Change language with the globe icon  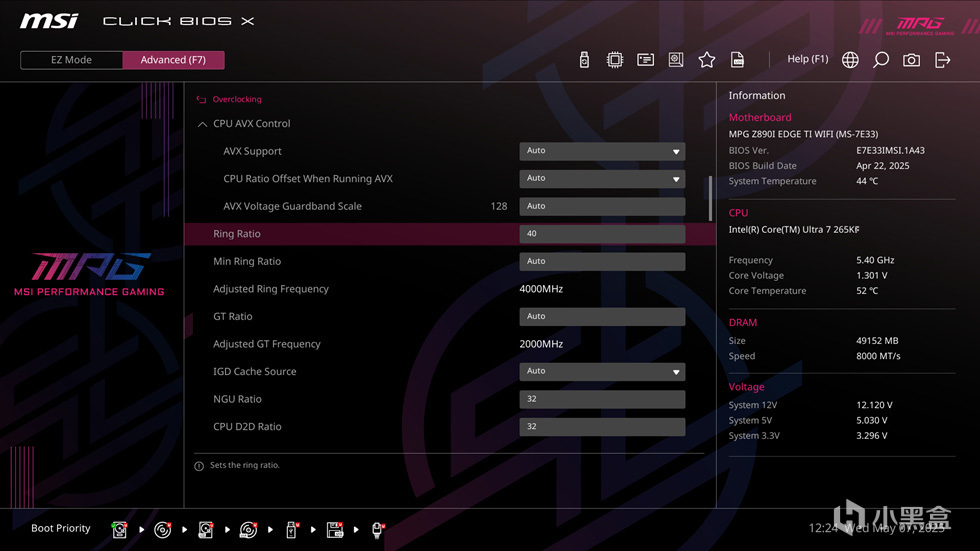click(x=850, y=59)
